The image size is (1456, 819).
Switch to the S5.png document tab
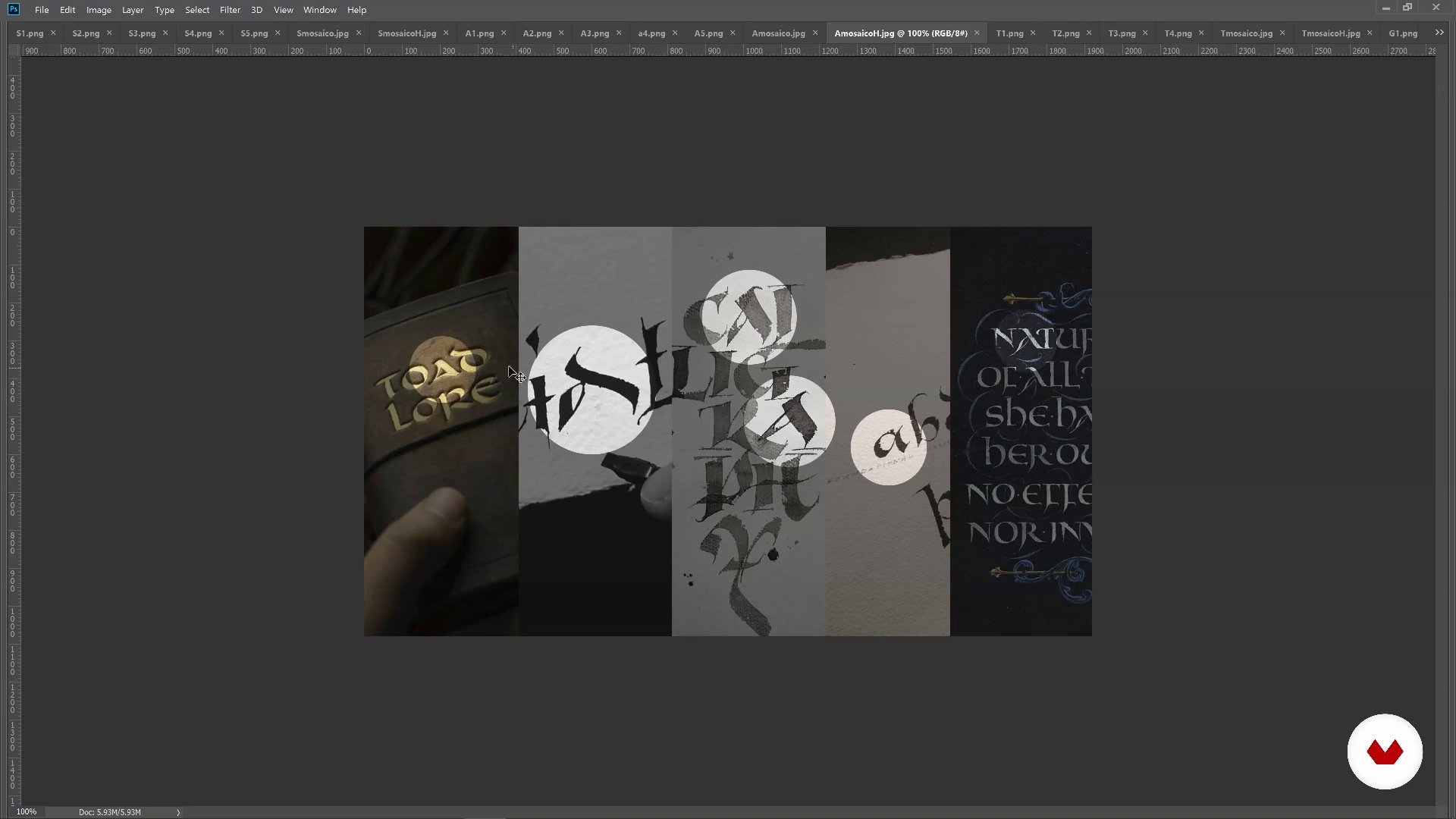tap(254, 33)
